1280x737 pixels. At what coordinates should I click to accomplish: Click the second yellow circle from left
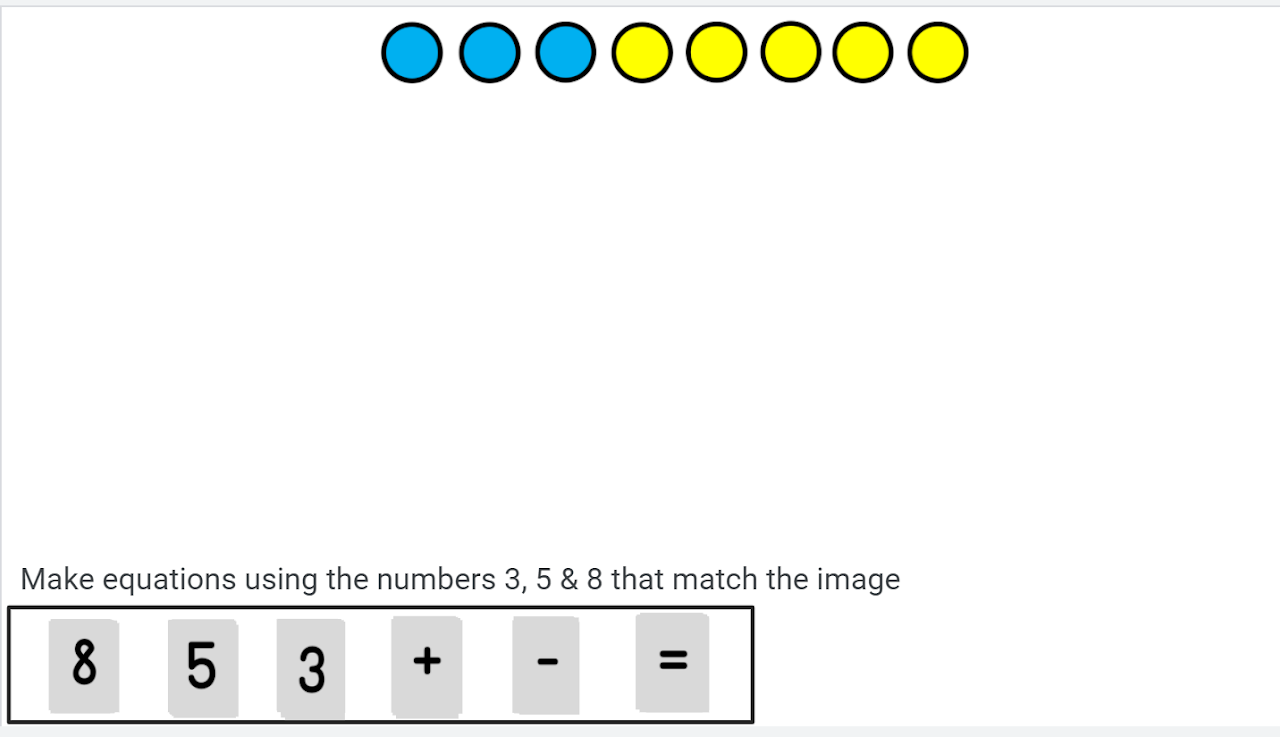[x=717, y=53]
